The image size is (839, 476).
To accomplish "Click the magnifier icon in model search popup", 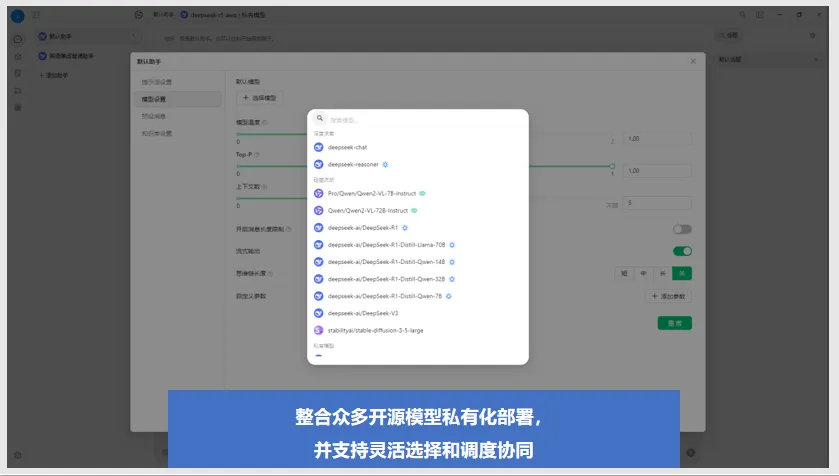I will coord(319,118).
